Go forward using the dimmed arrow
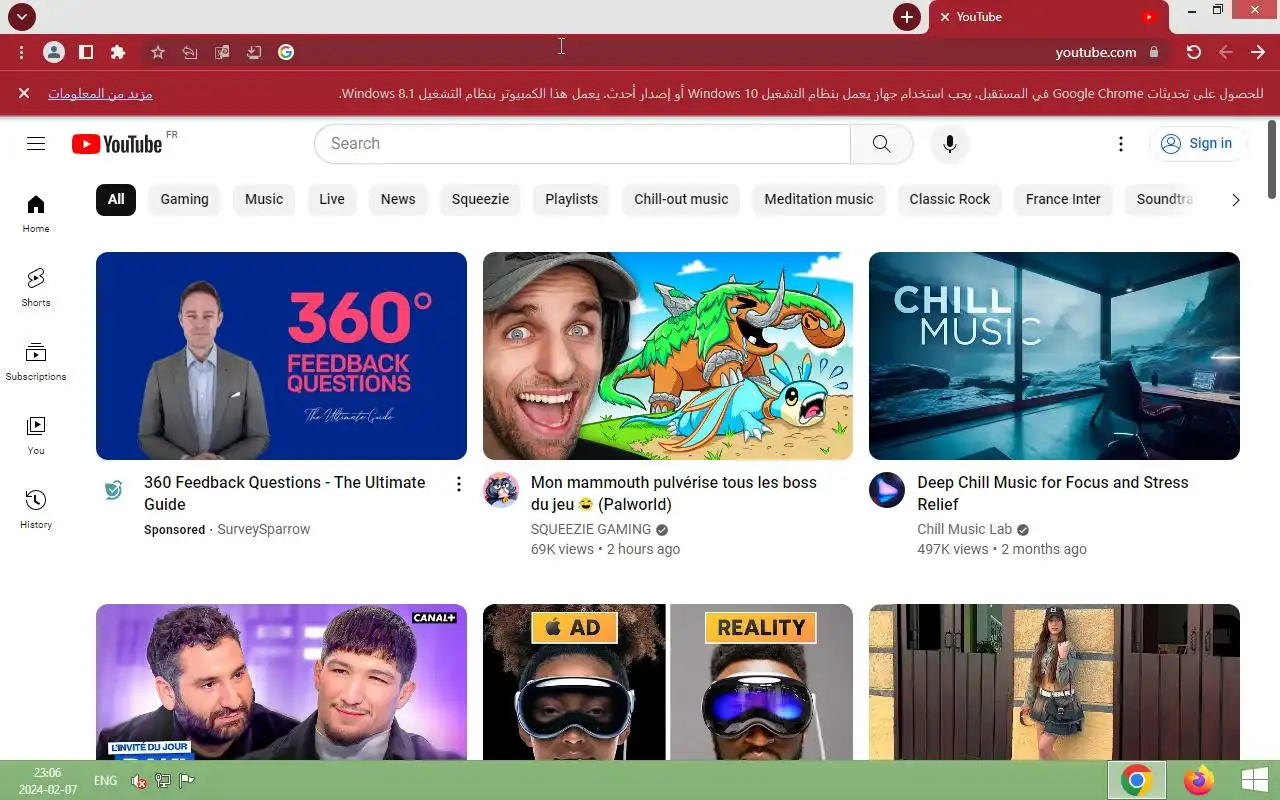 (x=1226, y=52)
